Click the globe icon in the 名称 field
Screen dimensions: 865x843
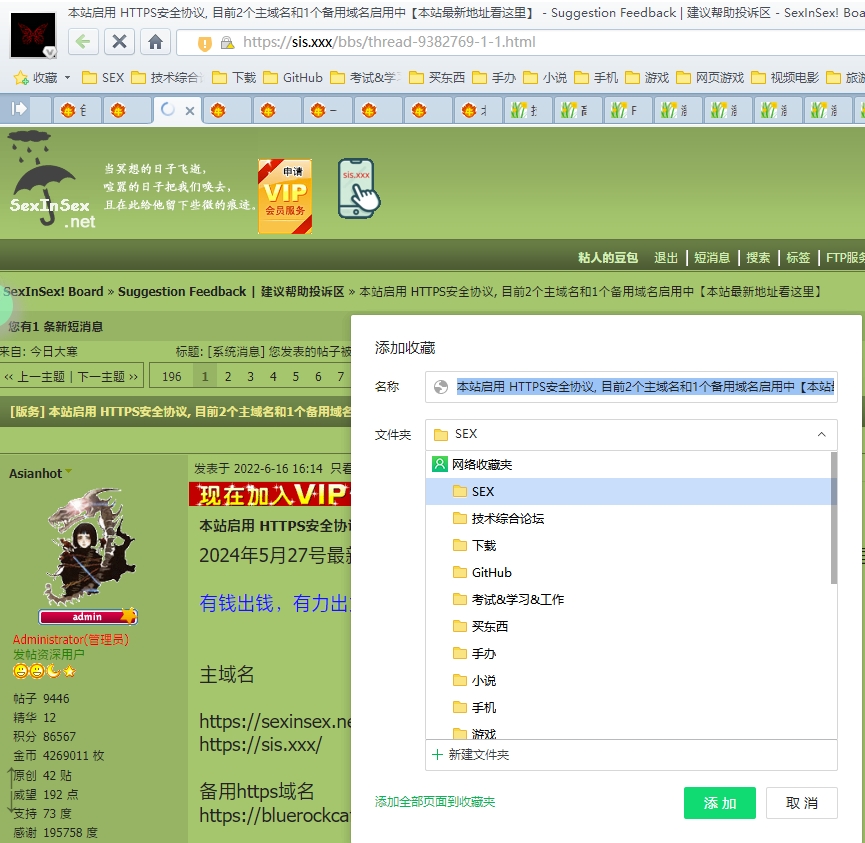click(441, 387)
